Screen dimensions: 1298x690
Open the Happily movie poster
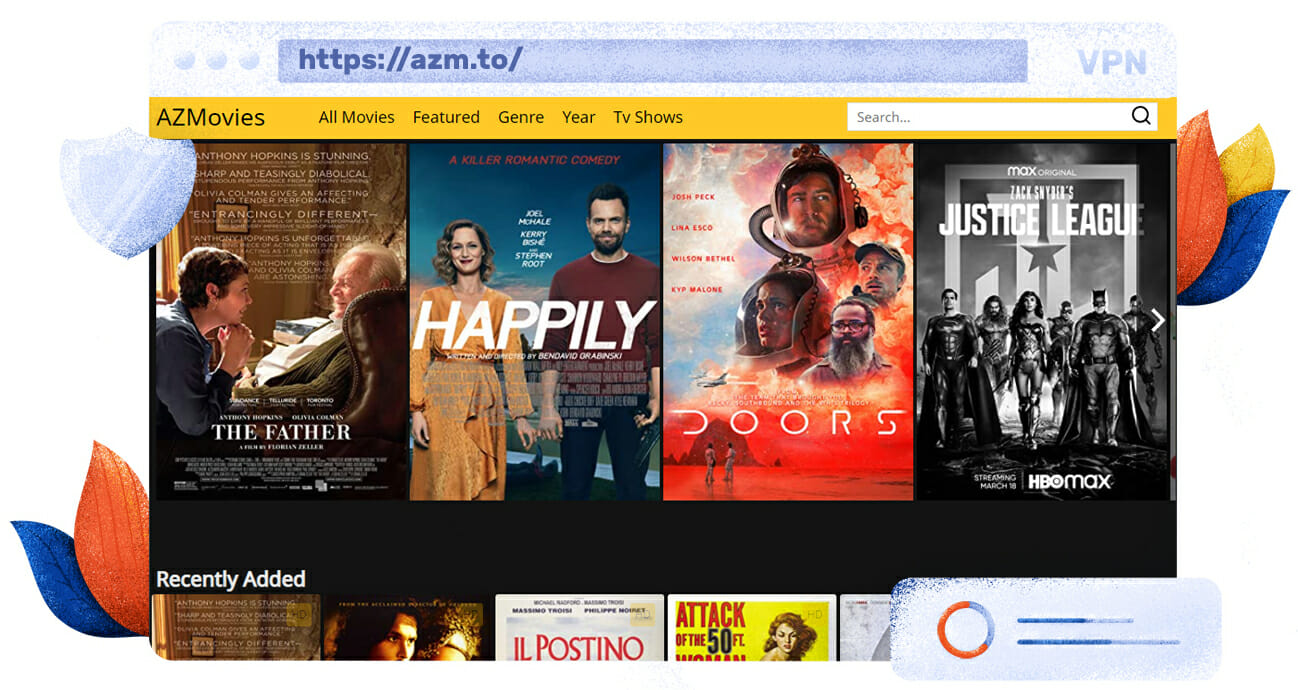tap(535, 321)
